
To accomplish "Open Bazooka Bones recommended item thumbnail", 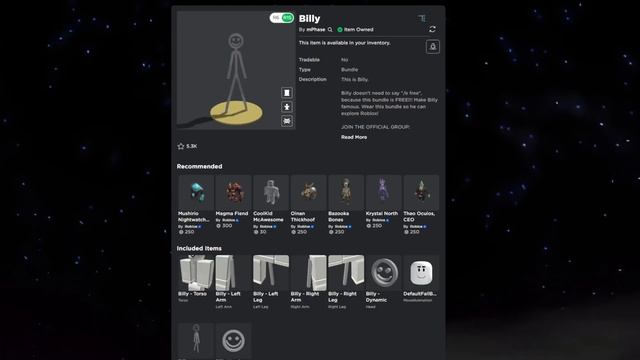I will click(346, 192).
